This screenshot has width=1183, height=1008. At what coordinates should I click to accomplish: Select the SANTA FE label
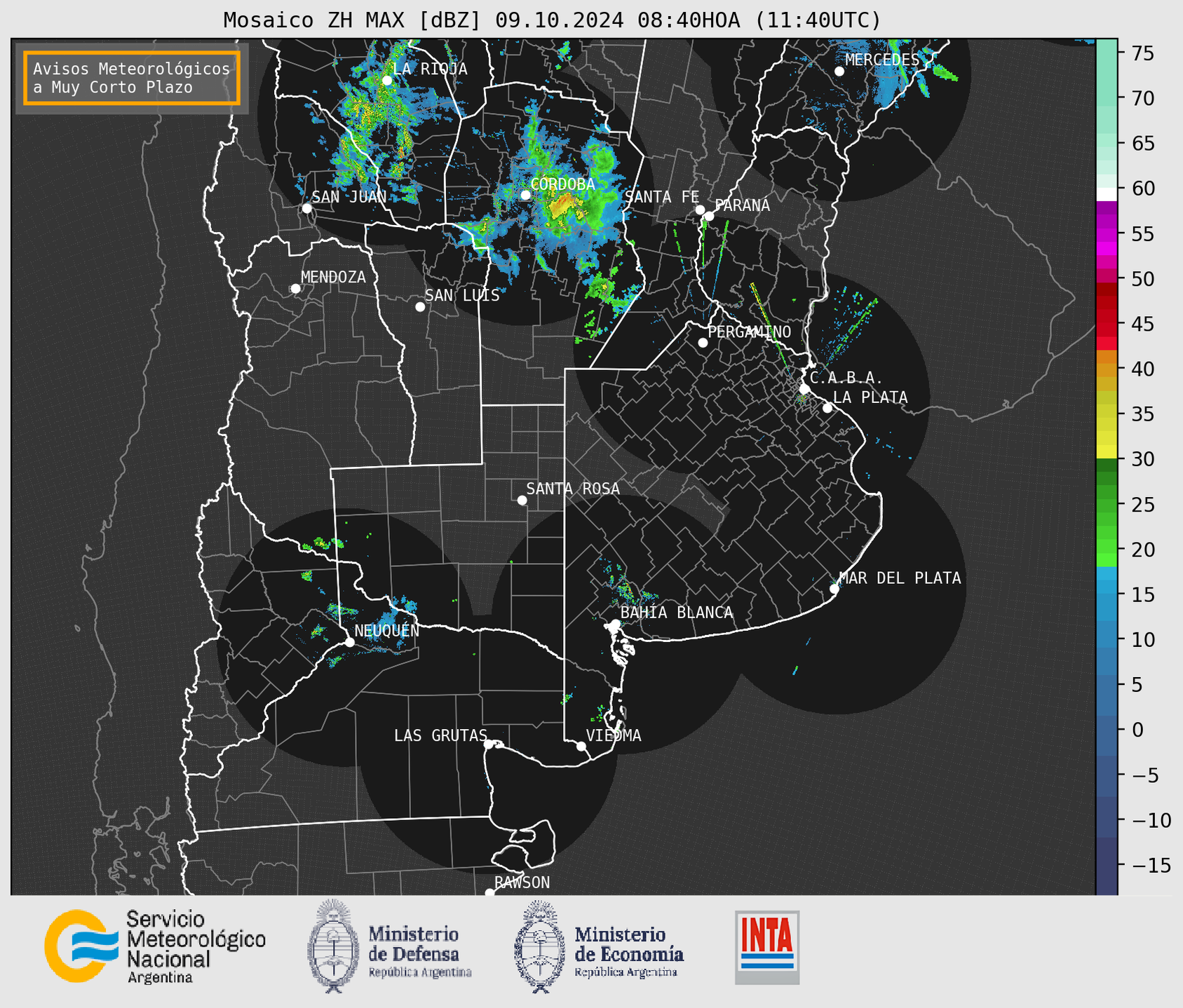pos(662,198)
